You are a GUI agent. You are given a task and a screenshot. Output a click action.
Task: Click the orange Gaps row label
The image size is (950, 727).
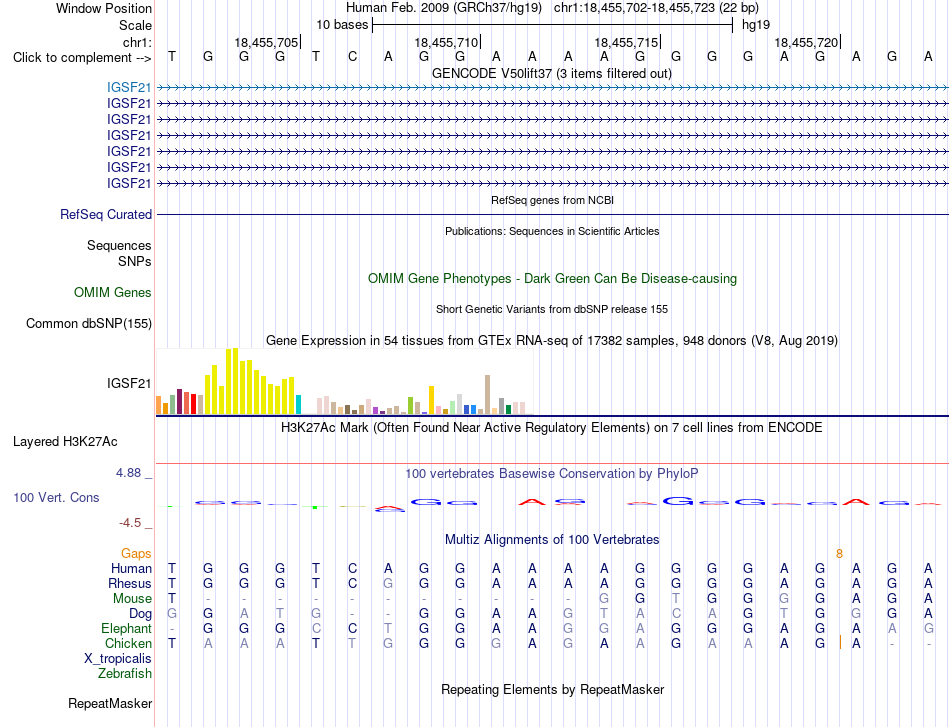(x=136, y=553)
